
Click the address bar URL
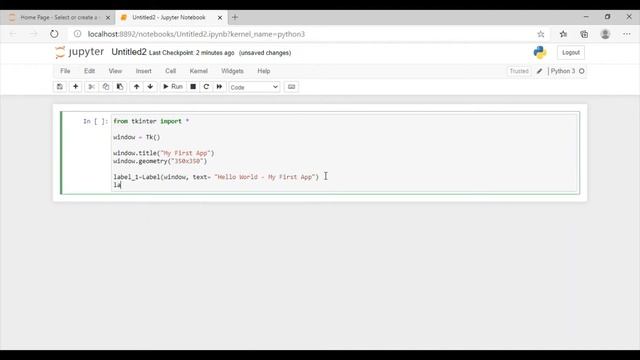[196, 34]
